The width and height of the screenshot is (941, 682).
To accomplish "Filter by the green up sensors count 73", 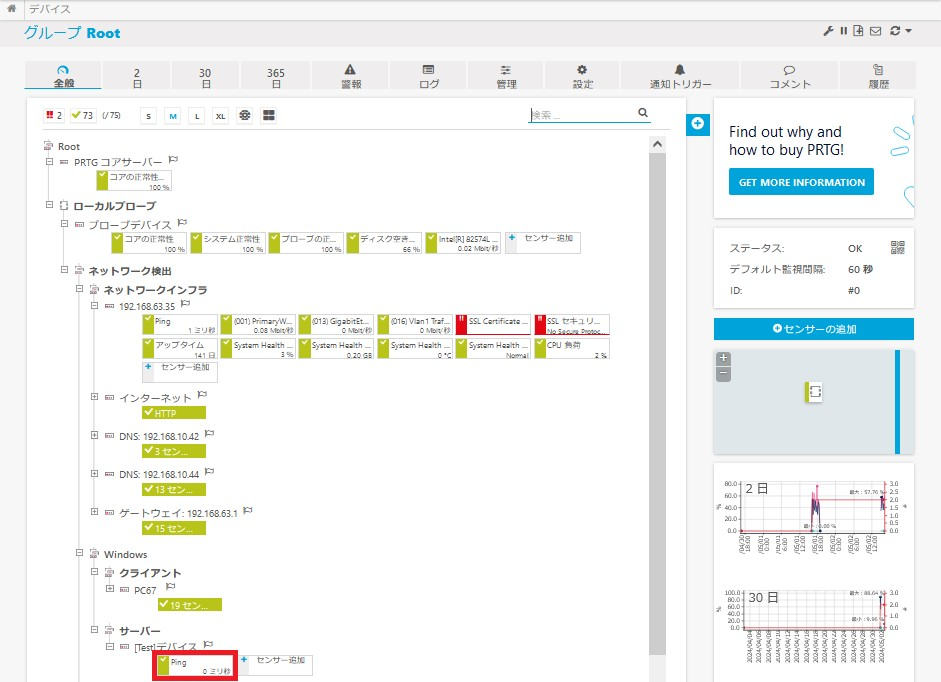I will click(82, 115).
